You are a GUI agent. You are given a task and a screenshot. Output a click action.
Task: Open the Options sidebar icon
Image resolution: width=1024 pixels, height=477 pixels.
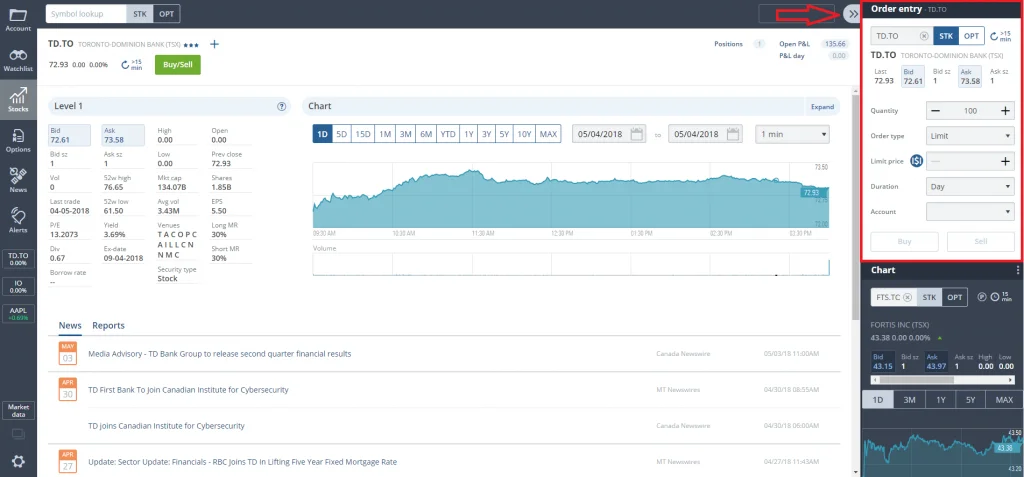[18, 139]
